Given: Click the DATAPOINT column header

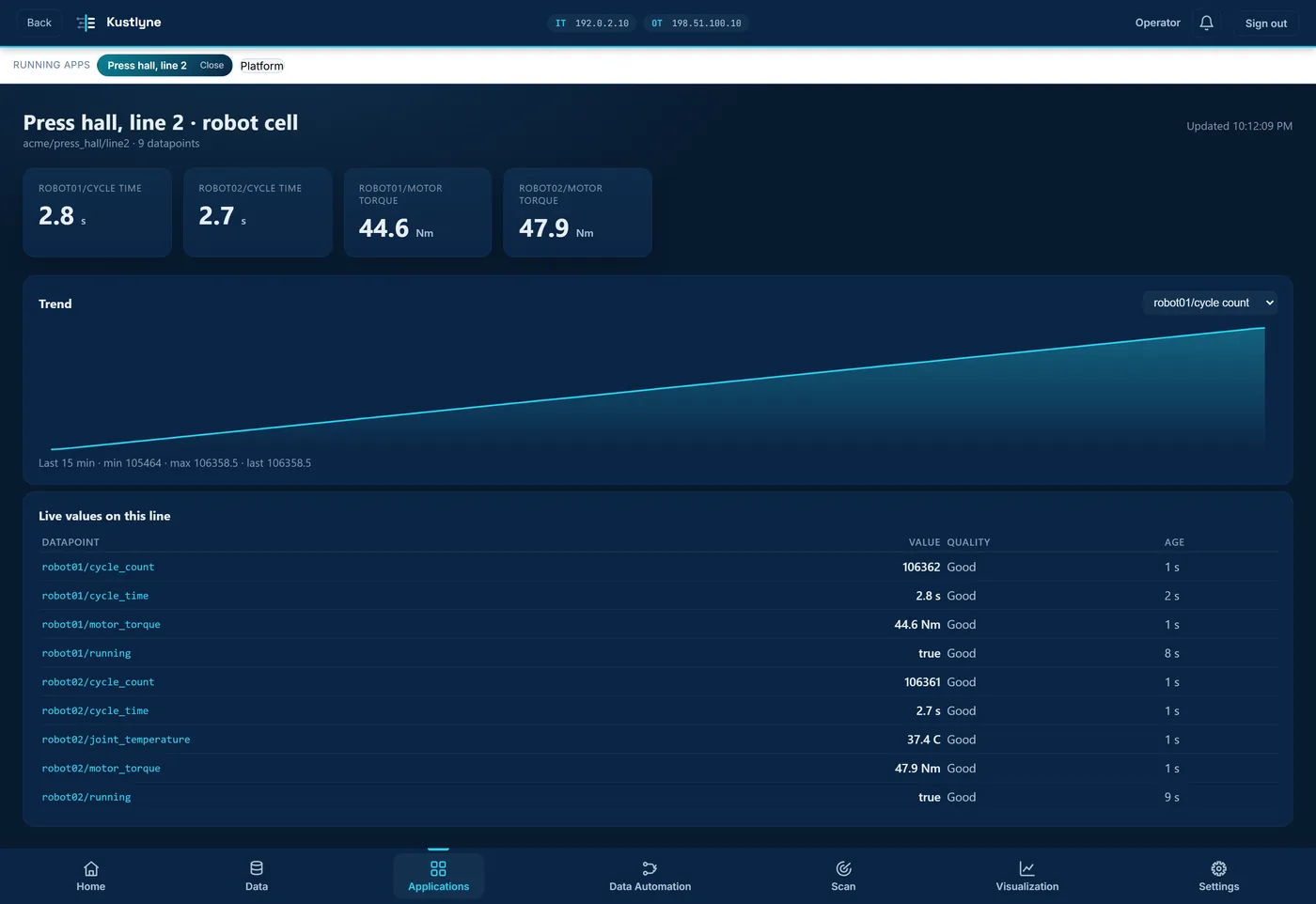Looking at the screenshot, I should coord(70,542).
